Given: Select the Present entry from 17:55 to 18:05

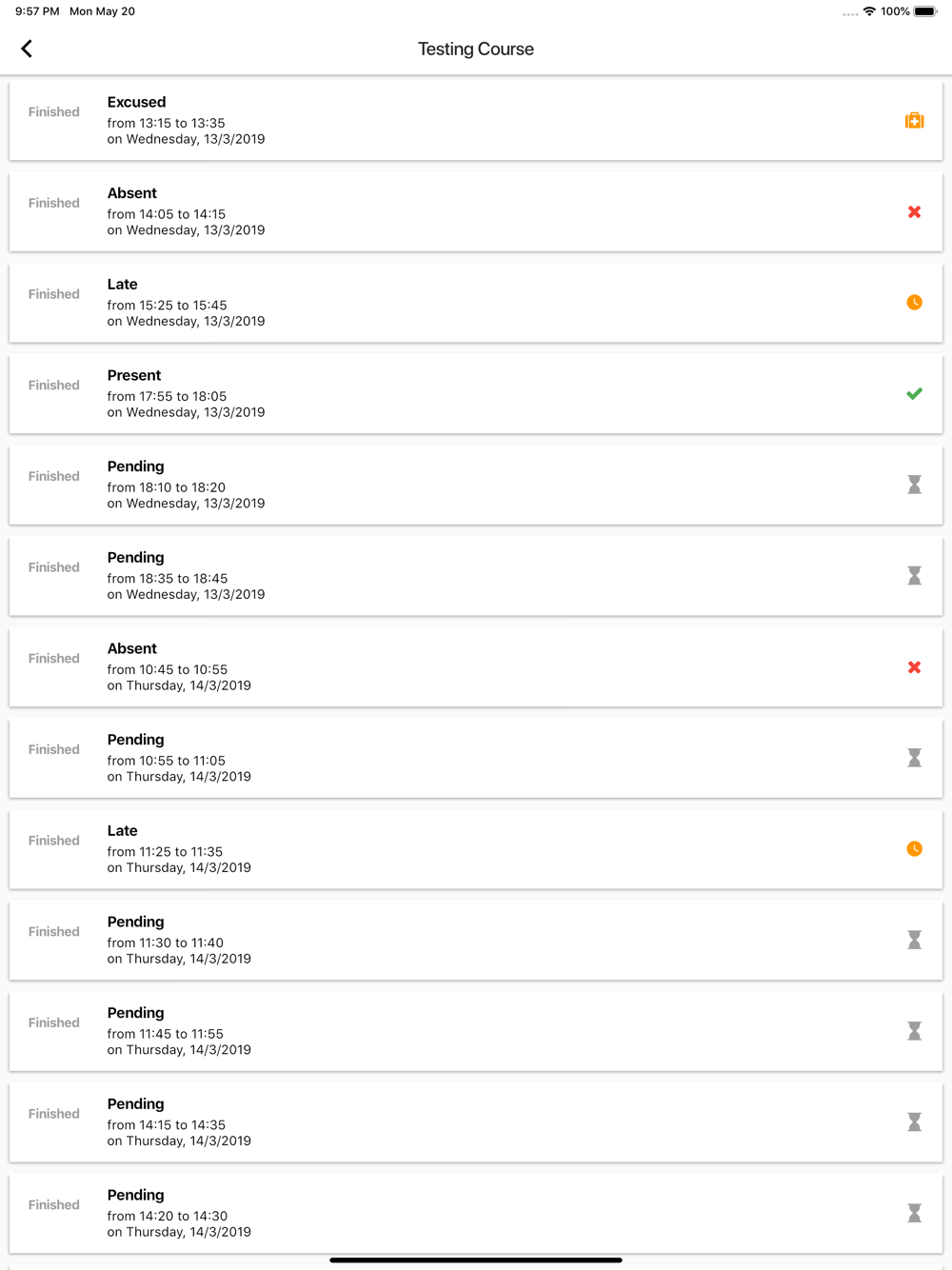Looking at the screenshot, I should (x=476, y=393).
